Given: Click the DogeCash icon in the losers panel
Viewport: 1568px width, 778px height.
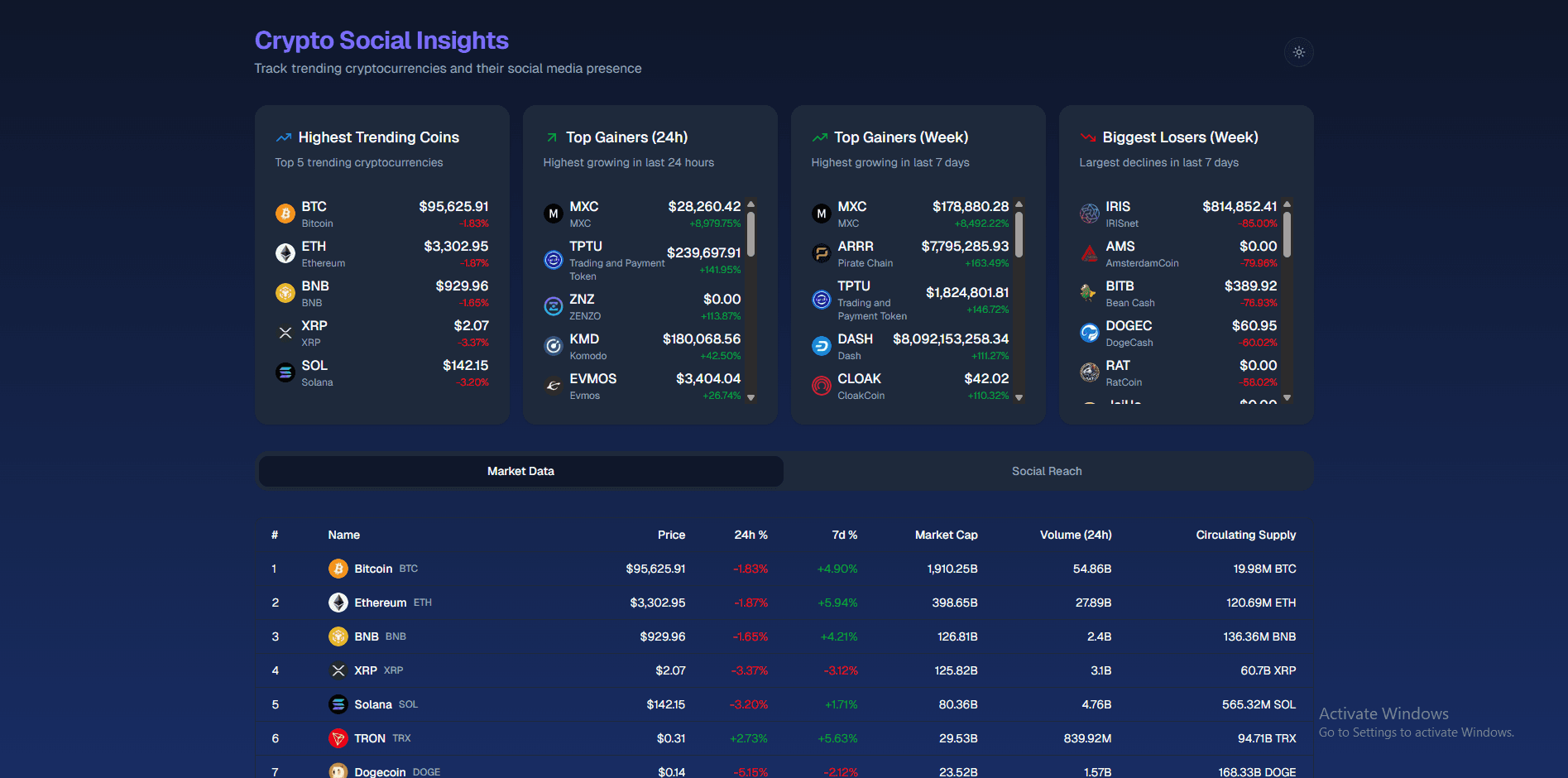Looking at the screenshot, I should [1089, 333].
